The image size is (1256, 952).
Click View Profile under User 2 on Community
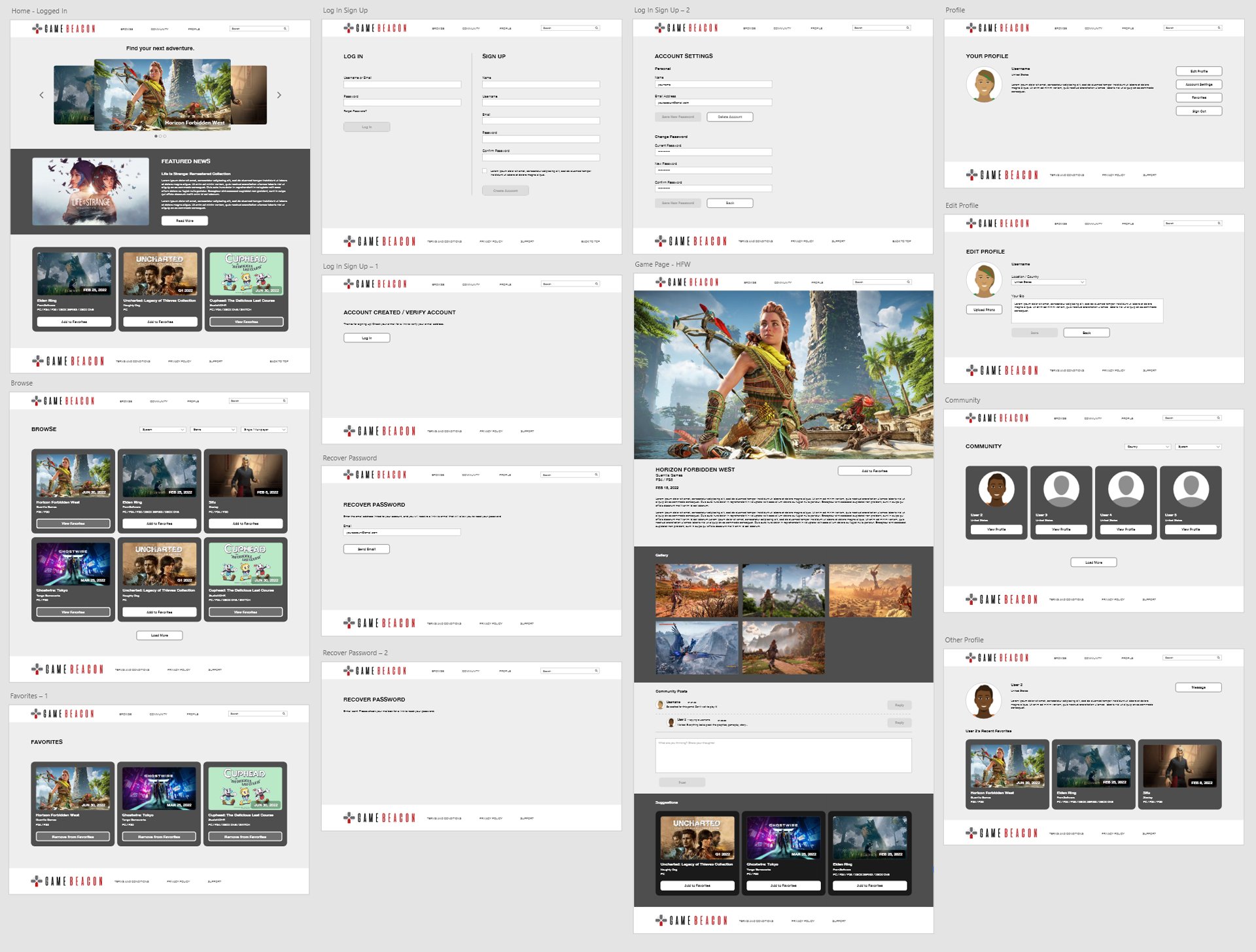996,530
